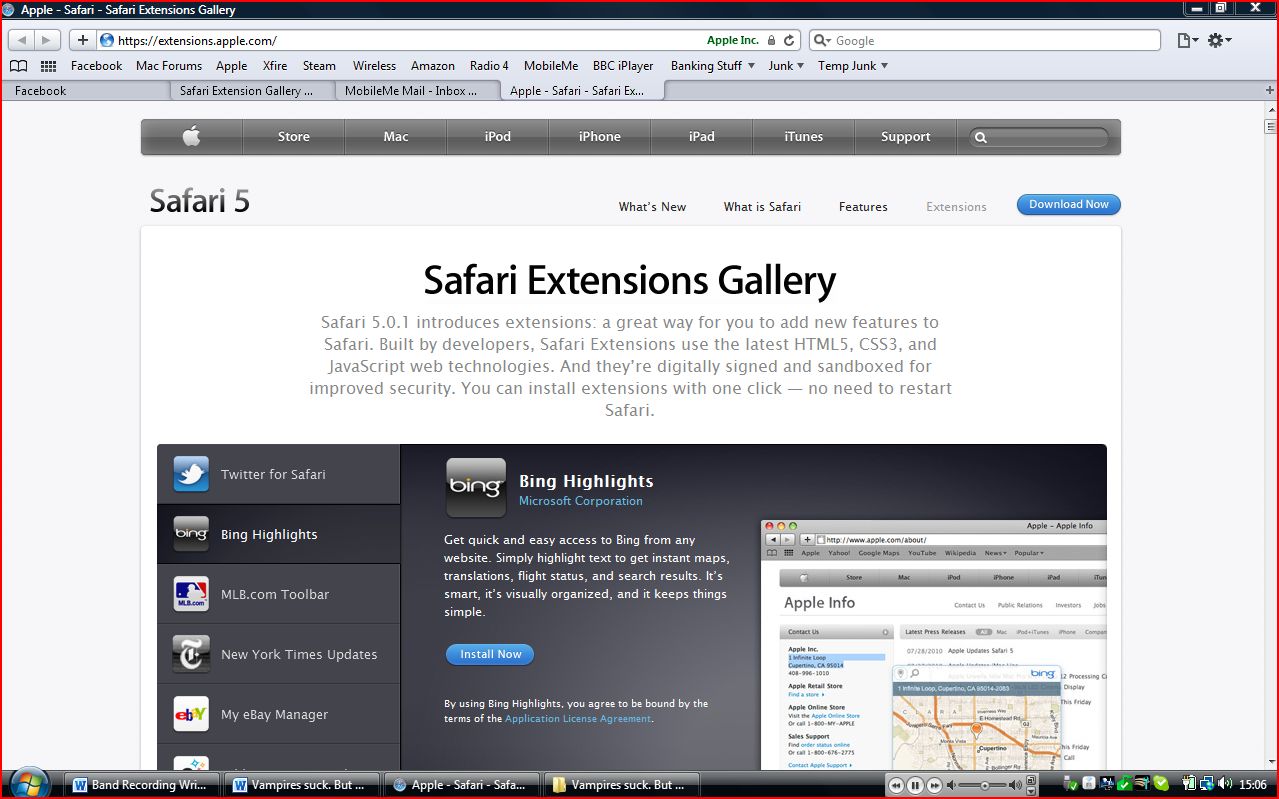Click the secure lock icon in address bar

771,41
